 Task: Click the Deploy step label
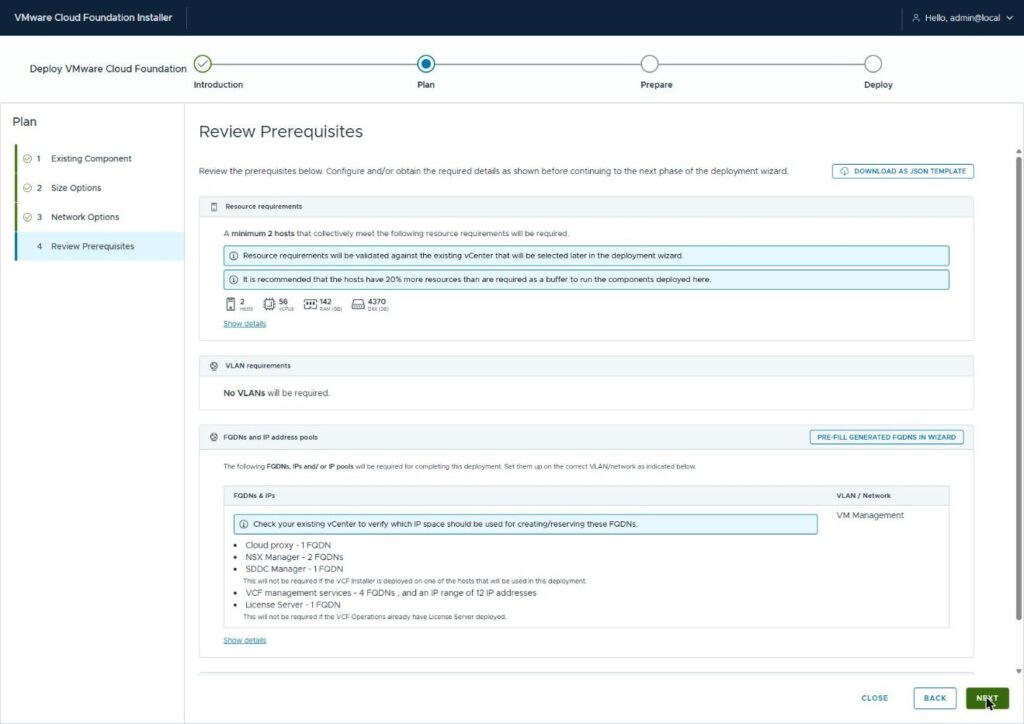coord(878,85)
